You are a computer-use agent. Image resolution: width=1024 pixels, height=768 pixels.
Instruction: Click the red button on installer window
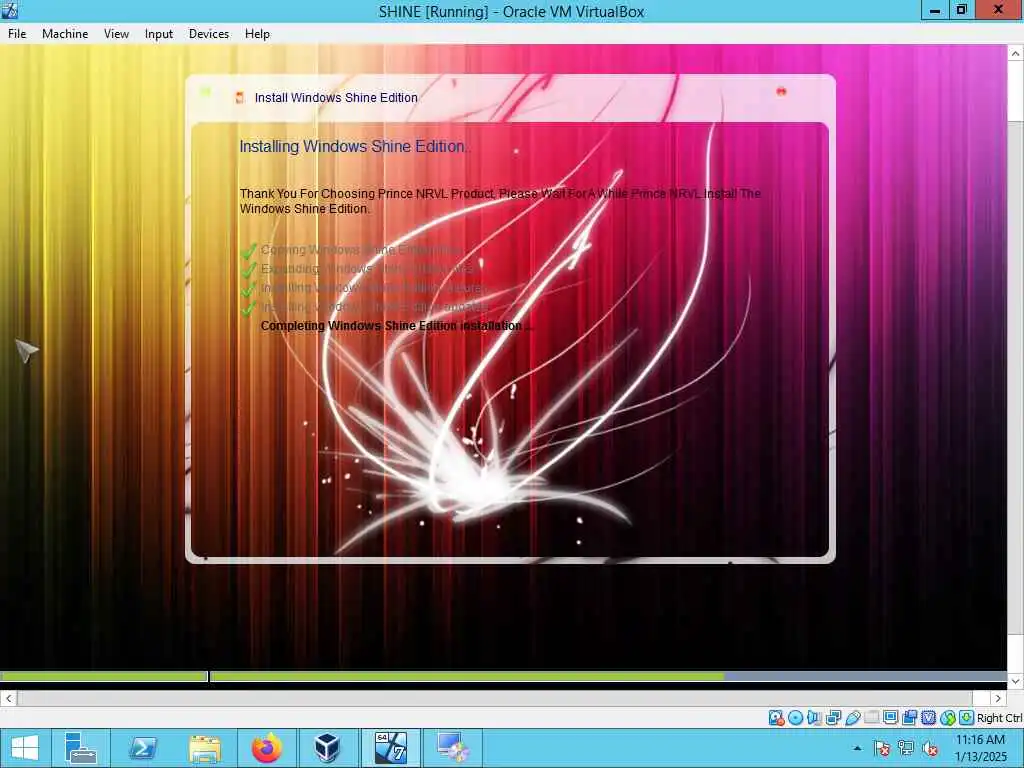tap(781, 91)
